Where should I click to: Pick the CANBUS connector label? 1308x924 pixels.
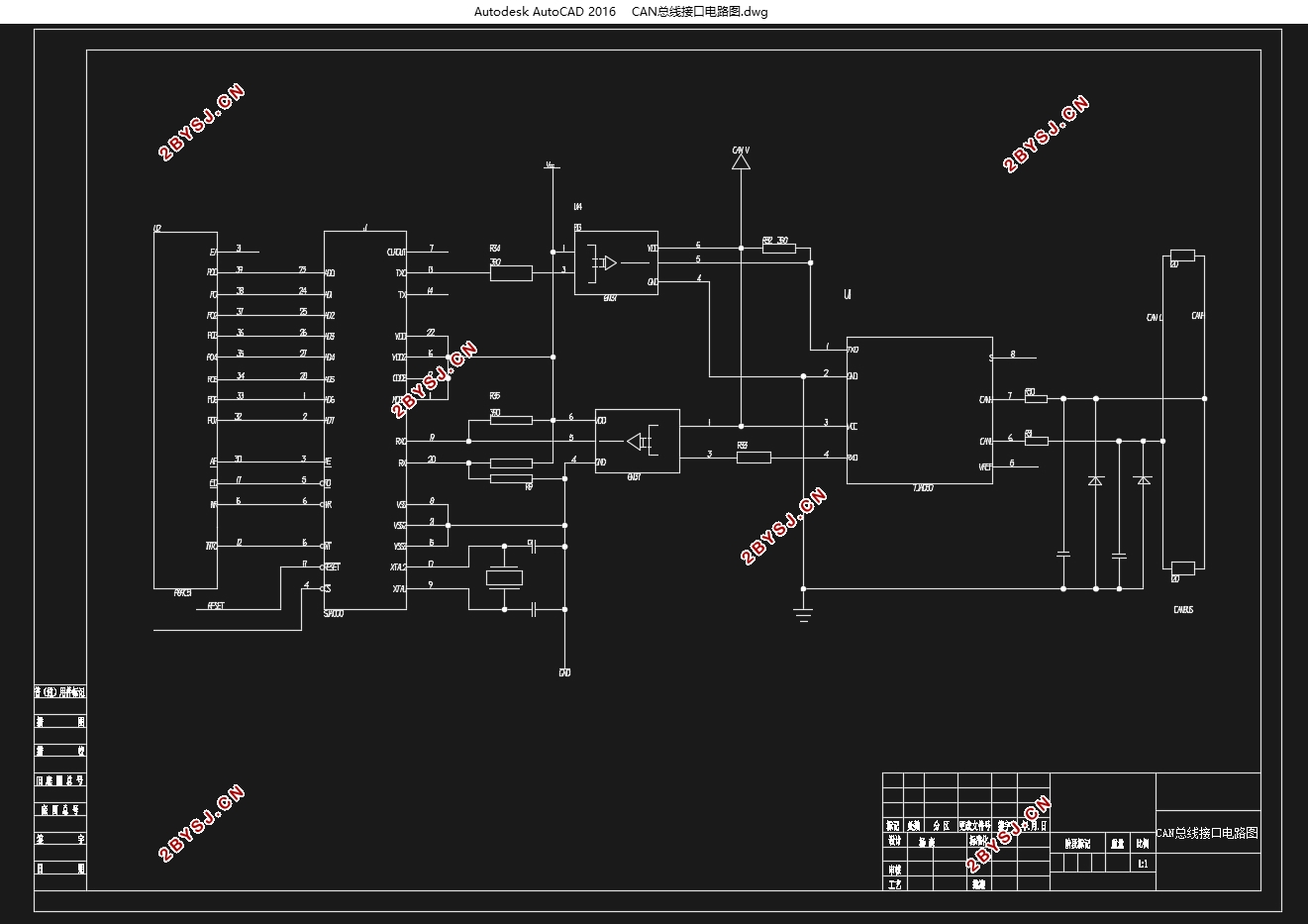1183,610
